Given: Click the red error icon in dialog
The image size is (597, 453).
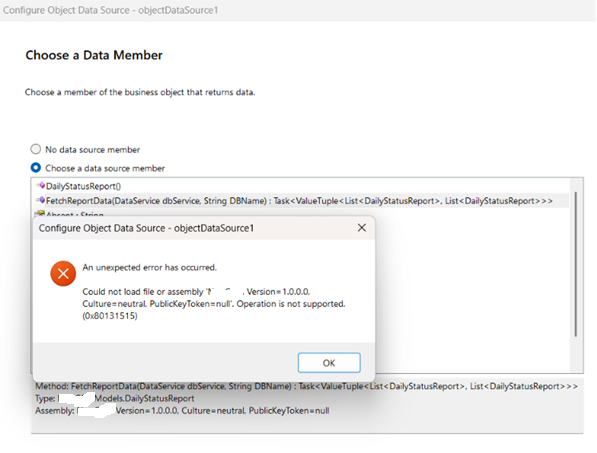Looking at the screenshot, I should (x=63, y=273).
